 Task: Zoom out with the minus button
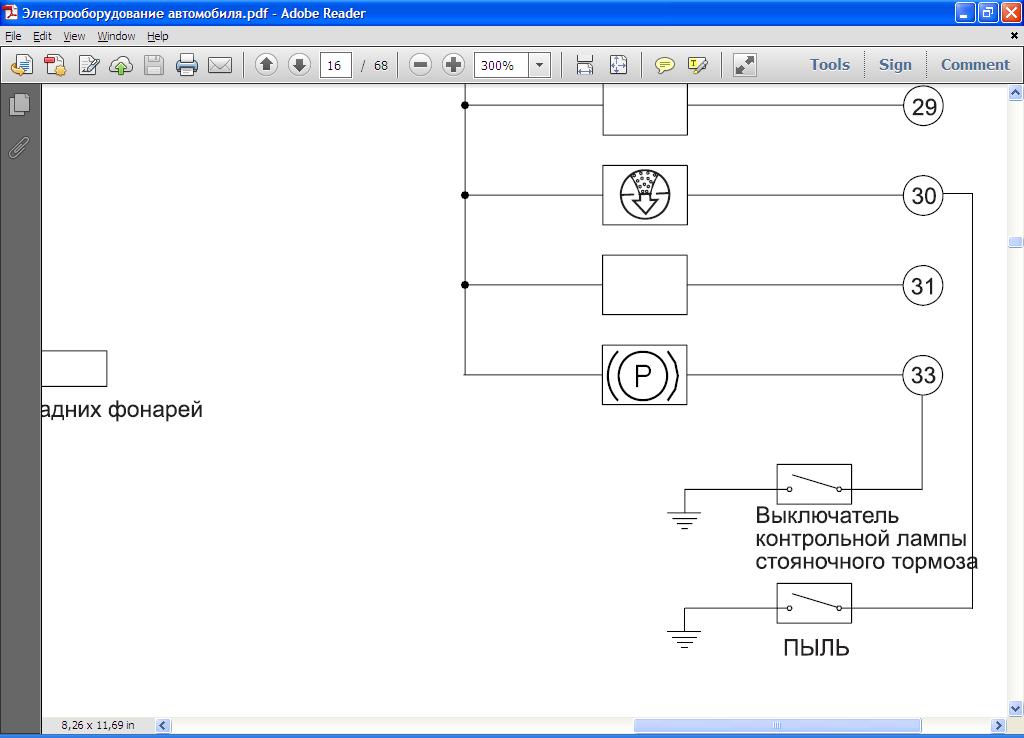click(421, 65)
